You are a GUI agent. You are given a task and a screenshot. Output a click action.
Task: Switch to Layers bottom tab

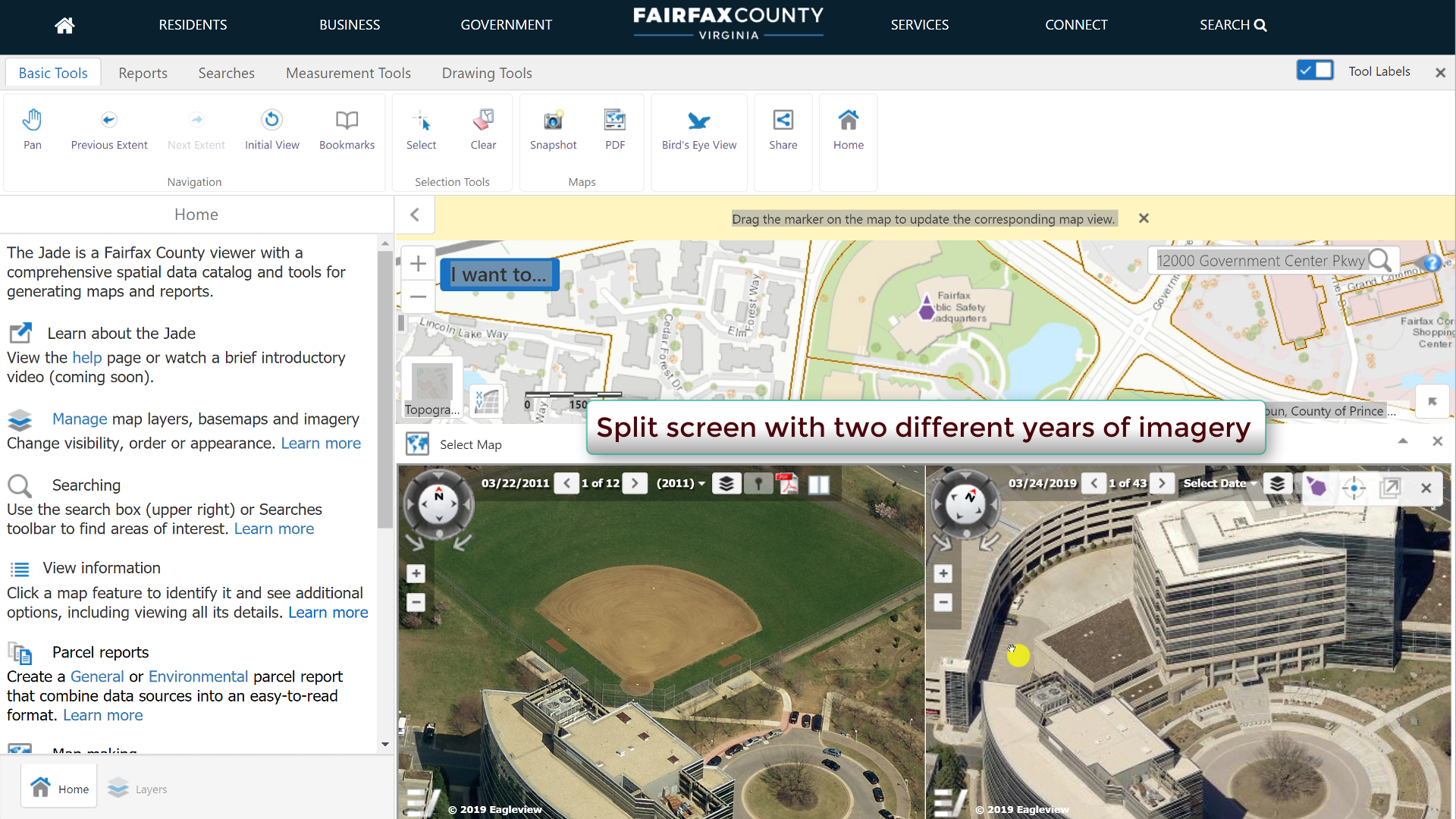click(x=138, y=789)
